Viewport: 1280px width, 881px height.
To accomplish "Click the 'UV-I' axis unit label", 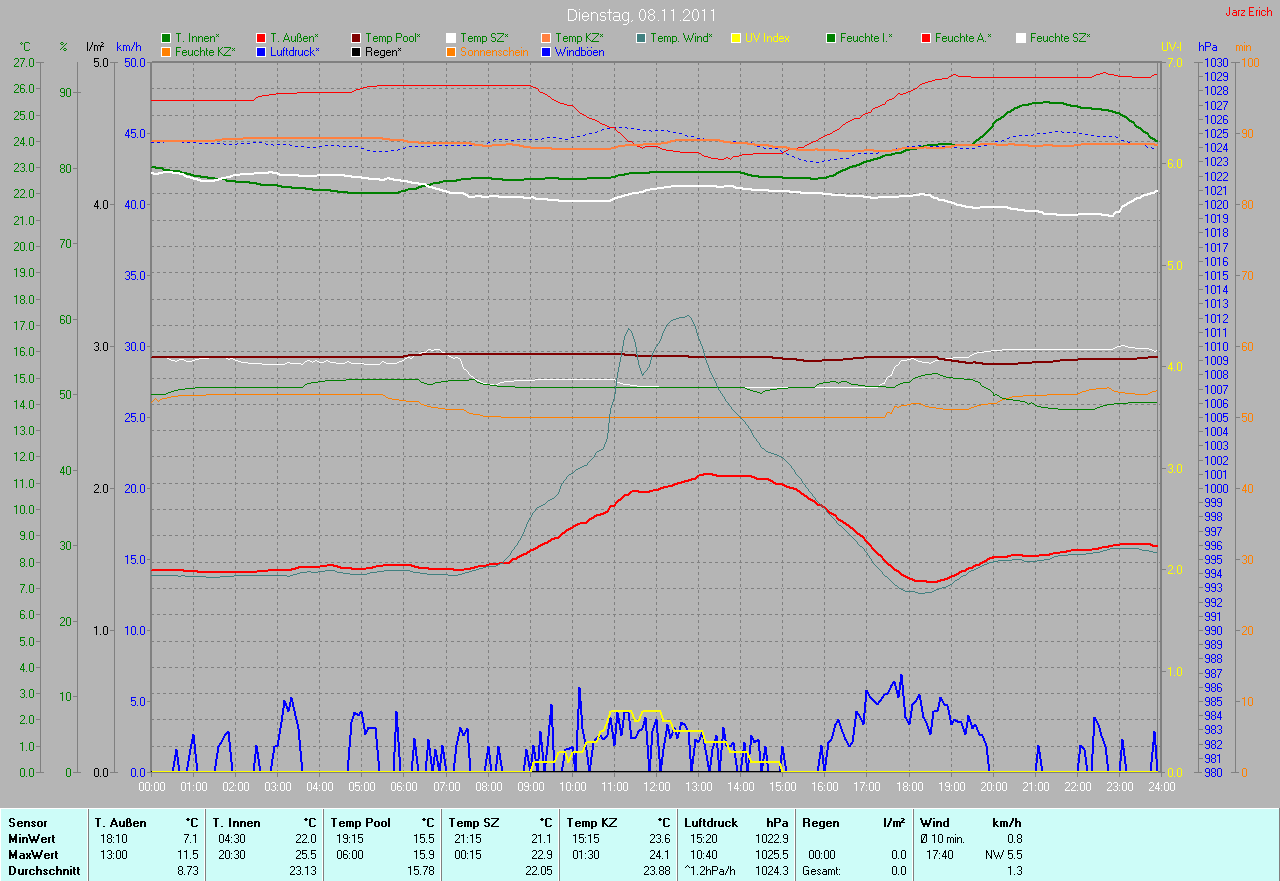I will (1171, 47).
